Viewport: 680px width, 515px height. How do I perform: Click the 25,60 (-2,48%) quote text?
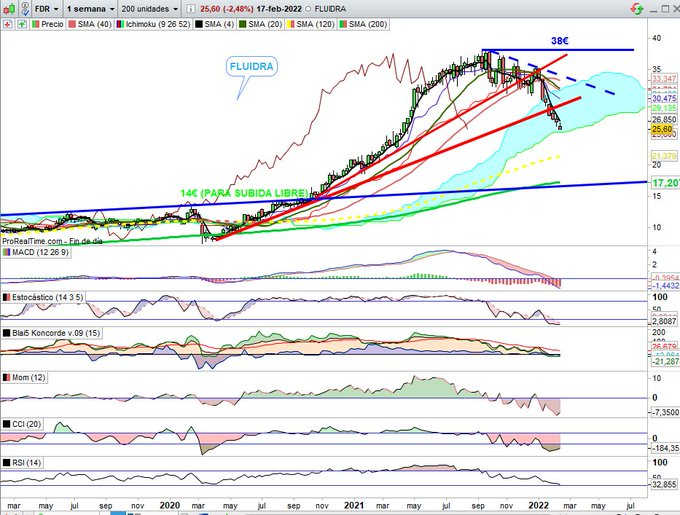pos(227,9)
